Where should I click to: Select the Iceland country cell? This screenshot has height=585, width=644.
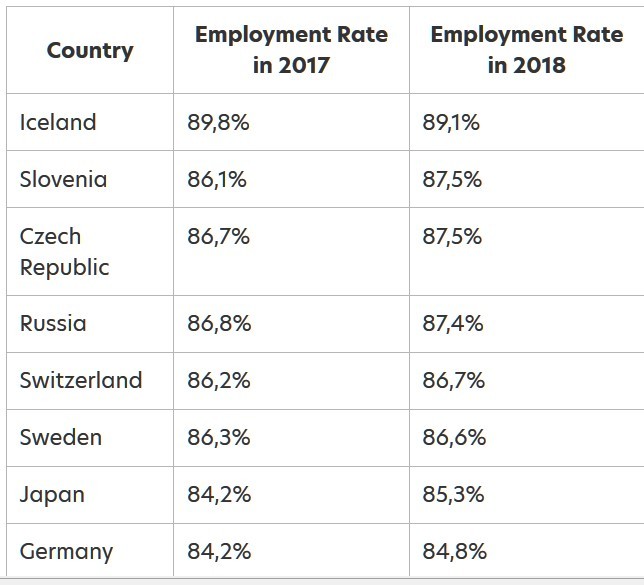(58, 123)
